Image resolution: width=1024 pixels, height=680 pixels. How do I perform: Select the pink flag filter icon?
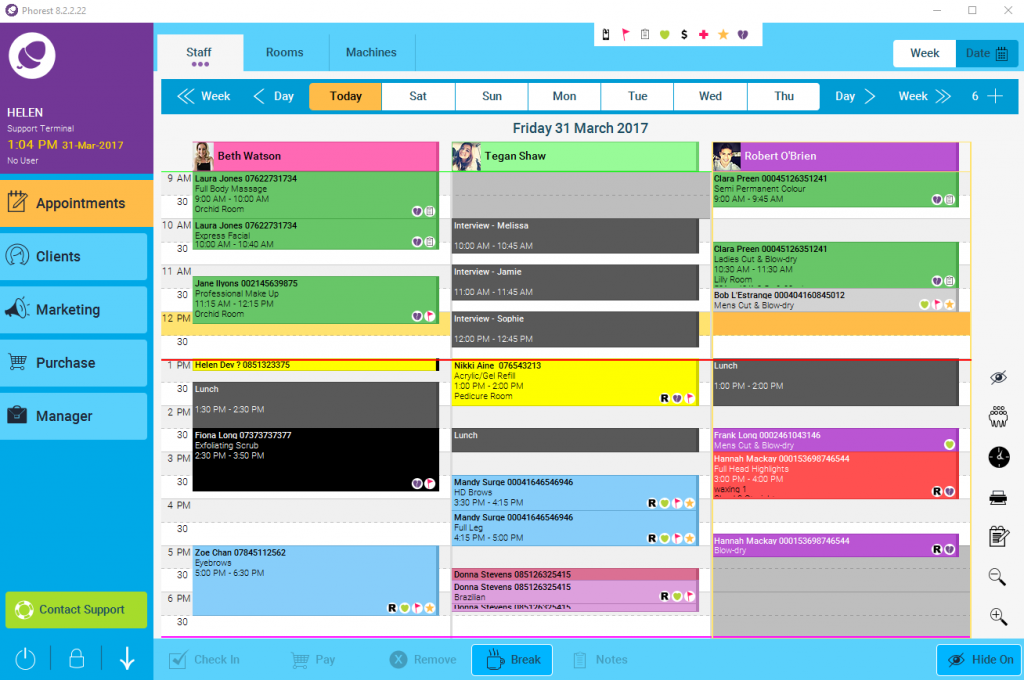click(x=626, y=35)
